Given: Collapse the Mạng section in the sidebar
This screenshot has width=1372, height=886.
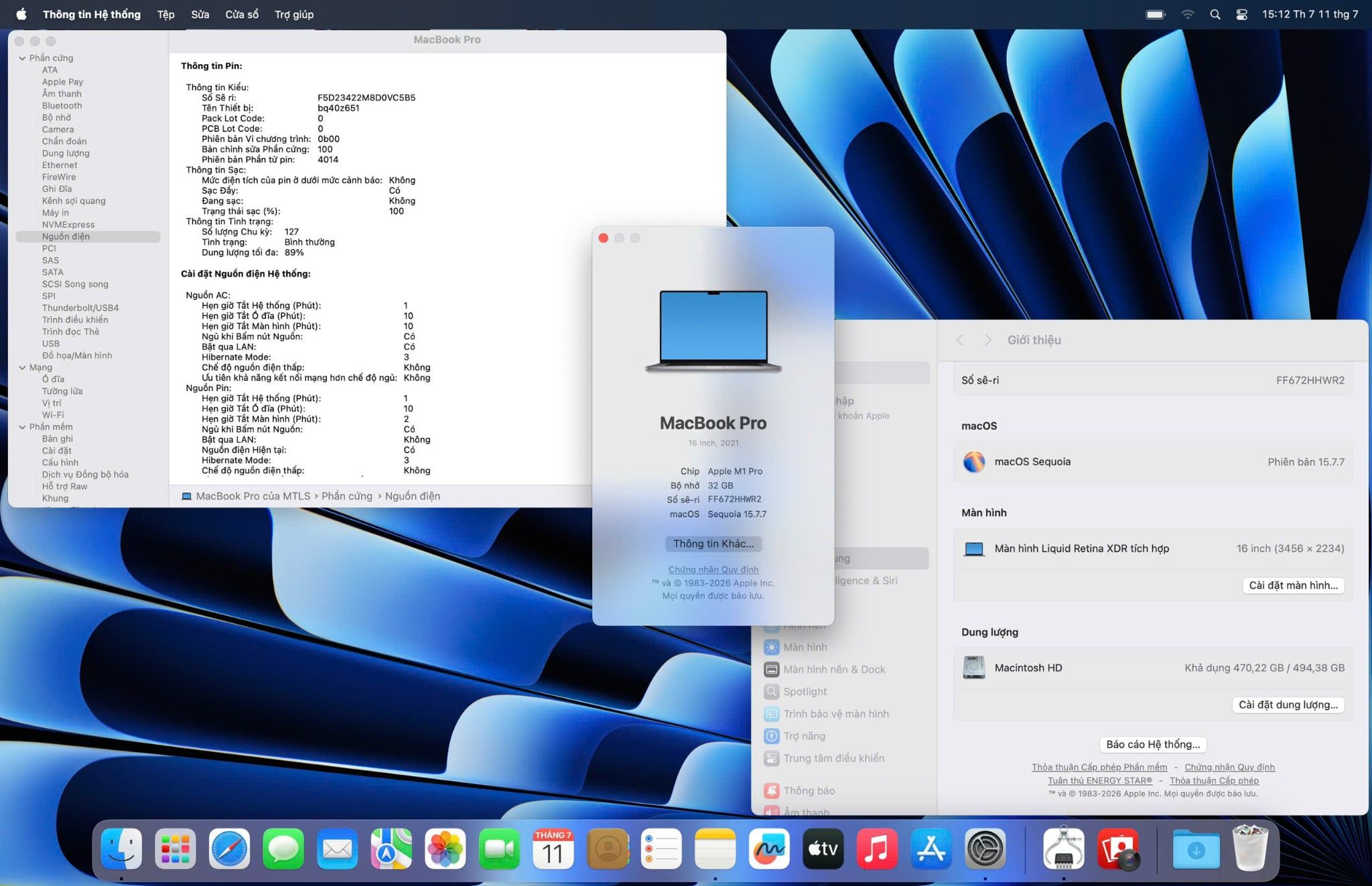Looking at the screenshot, I should [x=22, y=368].
